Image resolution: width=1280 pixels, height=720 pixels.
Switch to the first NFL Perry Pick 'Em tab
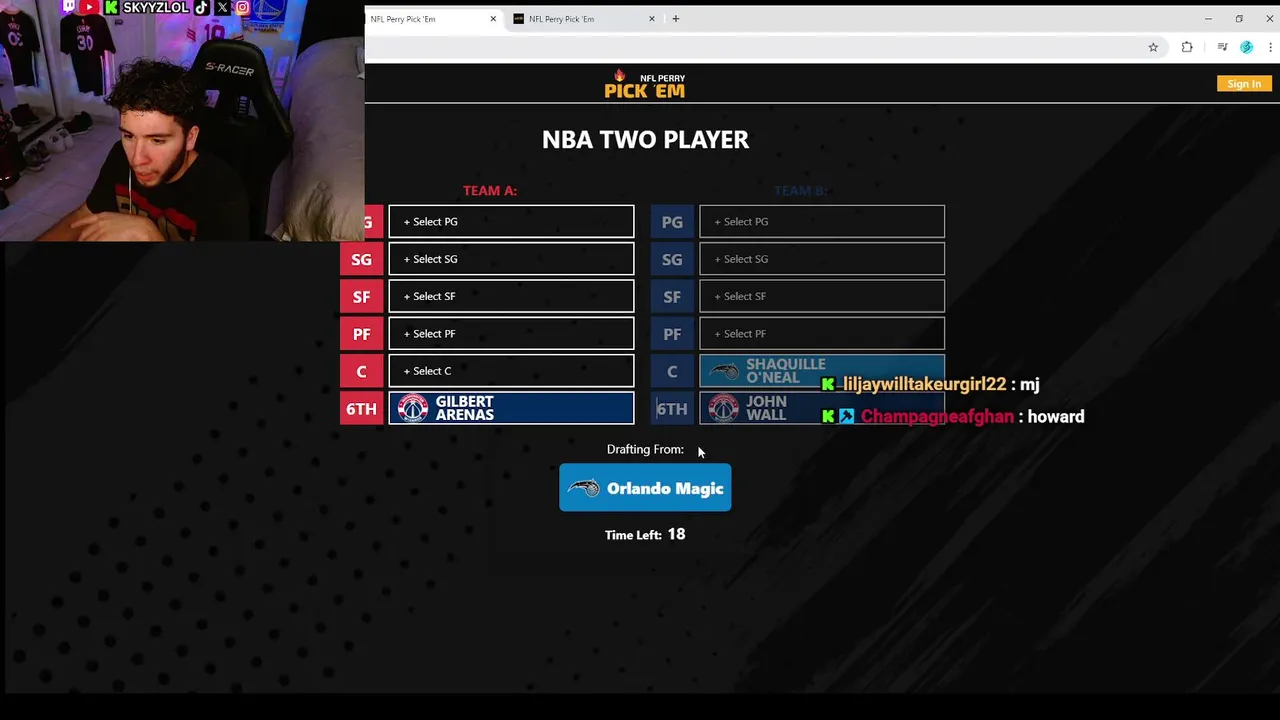tap(428, 19)
